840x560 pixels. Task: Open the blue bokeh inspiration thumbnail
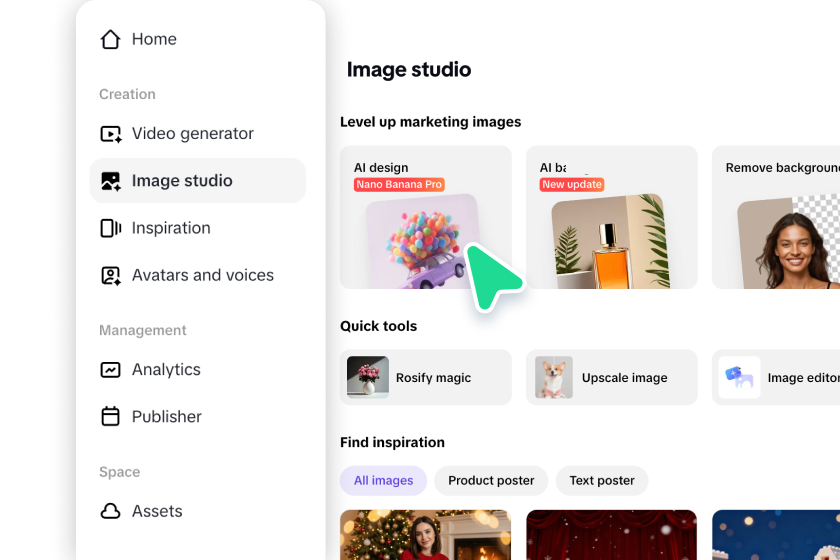(x=775, y=534)
